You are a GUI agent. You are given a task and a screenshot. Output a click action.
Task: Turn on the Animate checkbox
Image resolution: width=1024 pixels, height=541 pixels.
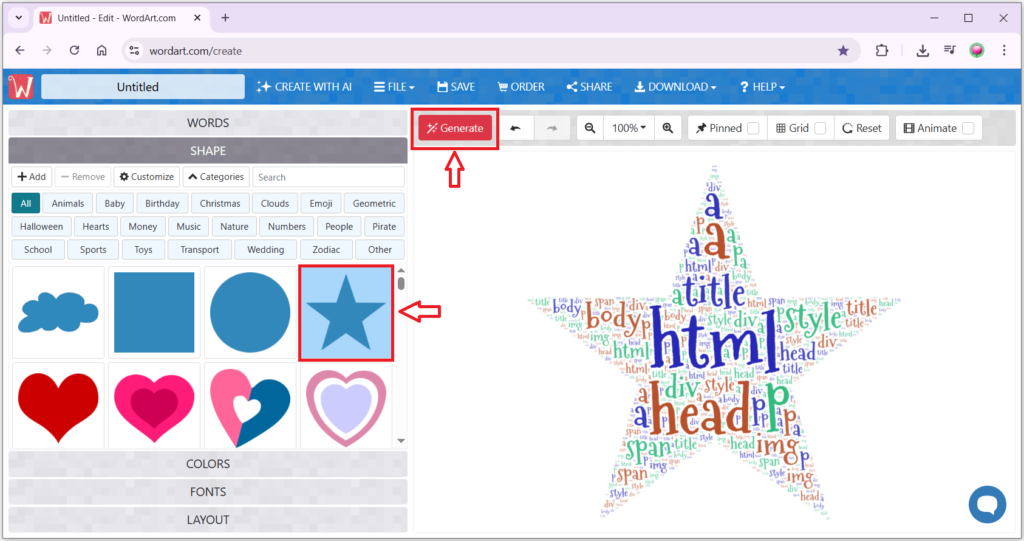968,128
